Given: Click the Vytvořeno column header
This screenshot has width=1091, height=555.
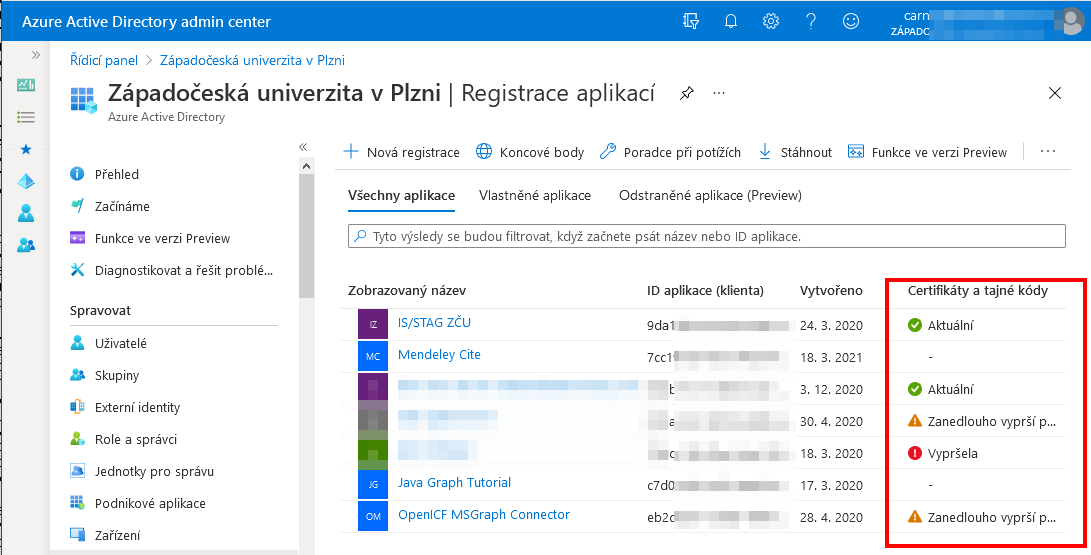Looking at the screenshot, I should [x=831, y=291].
